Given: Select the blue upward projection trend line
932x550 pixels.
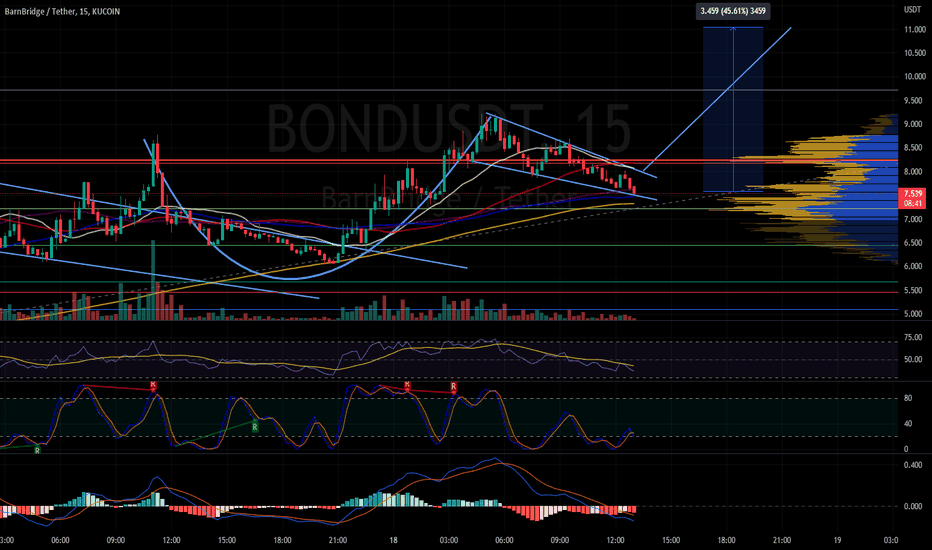Looking at the screenshot, I should [x=717, y=99].
